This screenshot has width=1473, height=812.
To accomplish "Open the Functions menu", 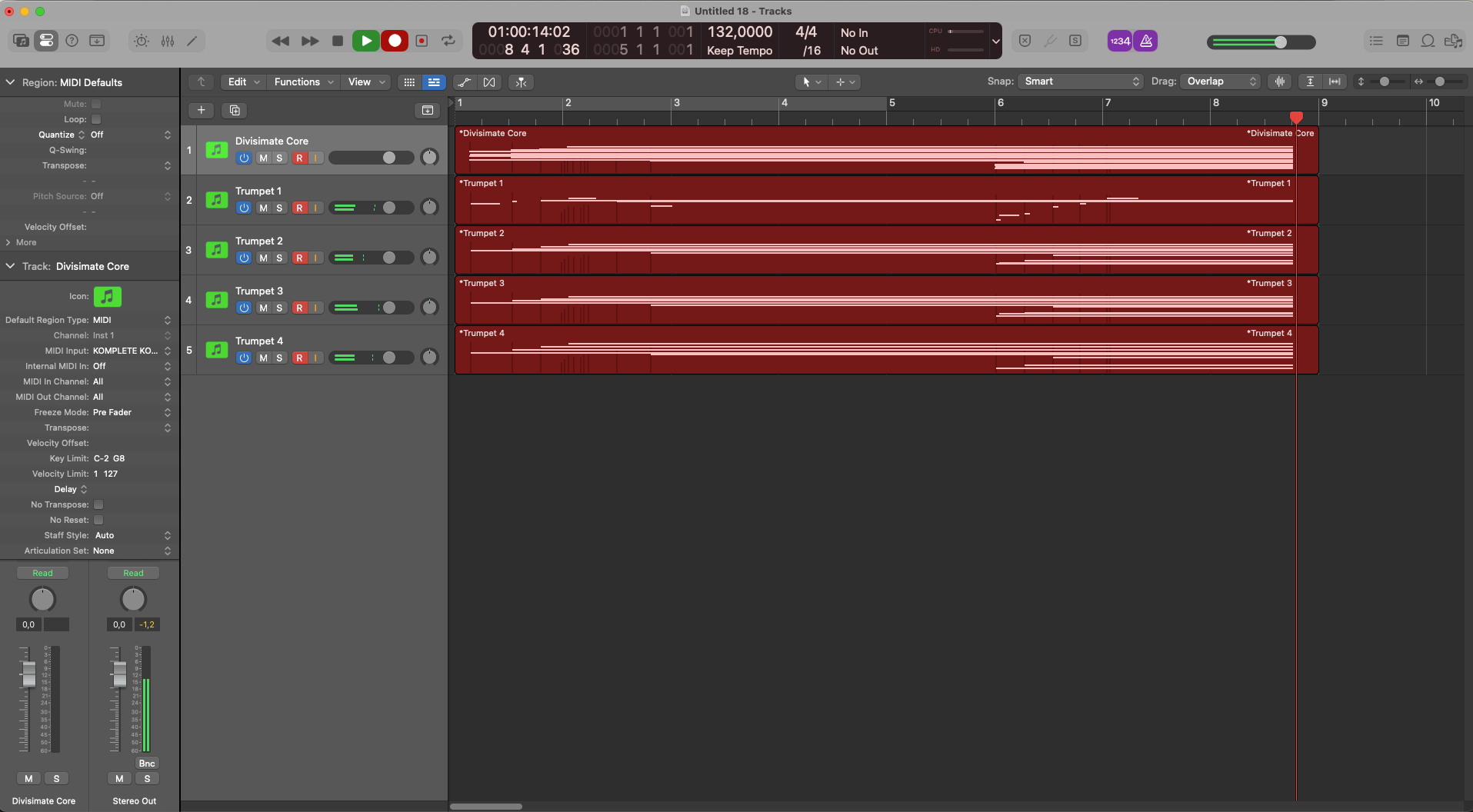I will tap(303, 82).
